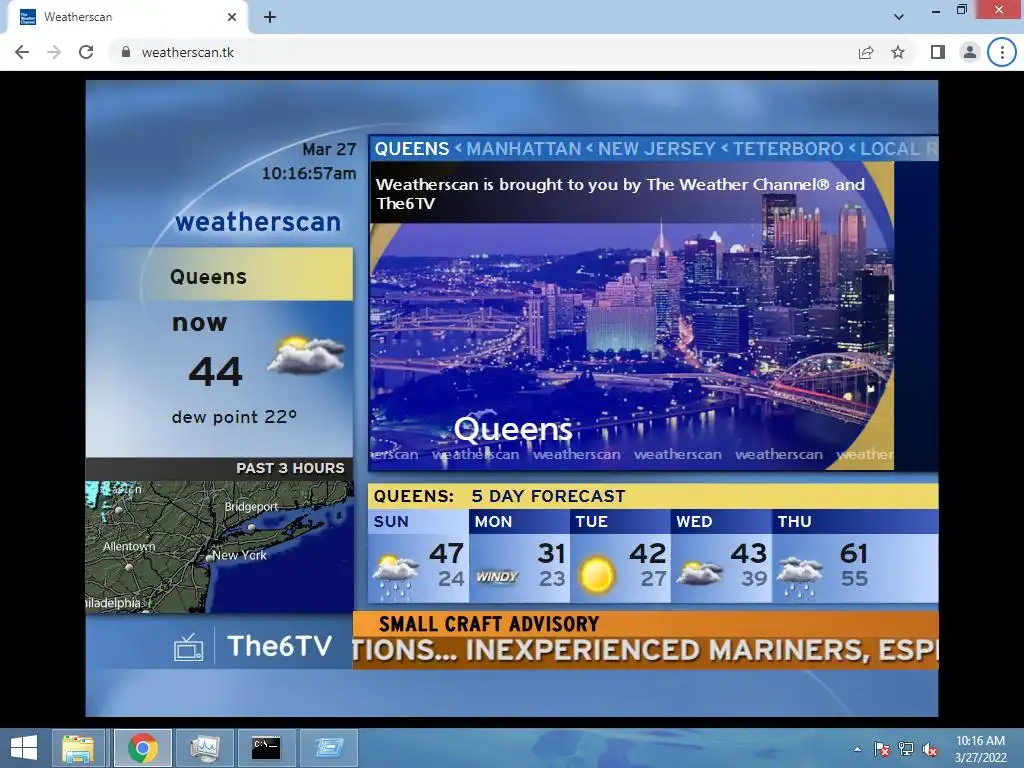Screen dimensions: 1024x768
Task: Click the WED forecast partly cloudy icon
Action: (x=699, y=574)
